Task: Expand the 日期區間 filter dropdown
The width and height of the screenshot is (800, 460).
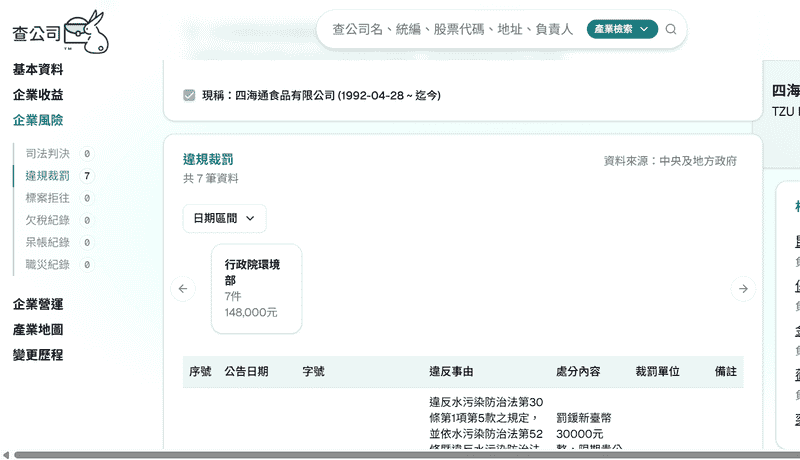Action: coord(224,217)
